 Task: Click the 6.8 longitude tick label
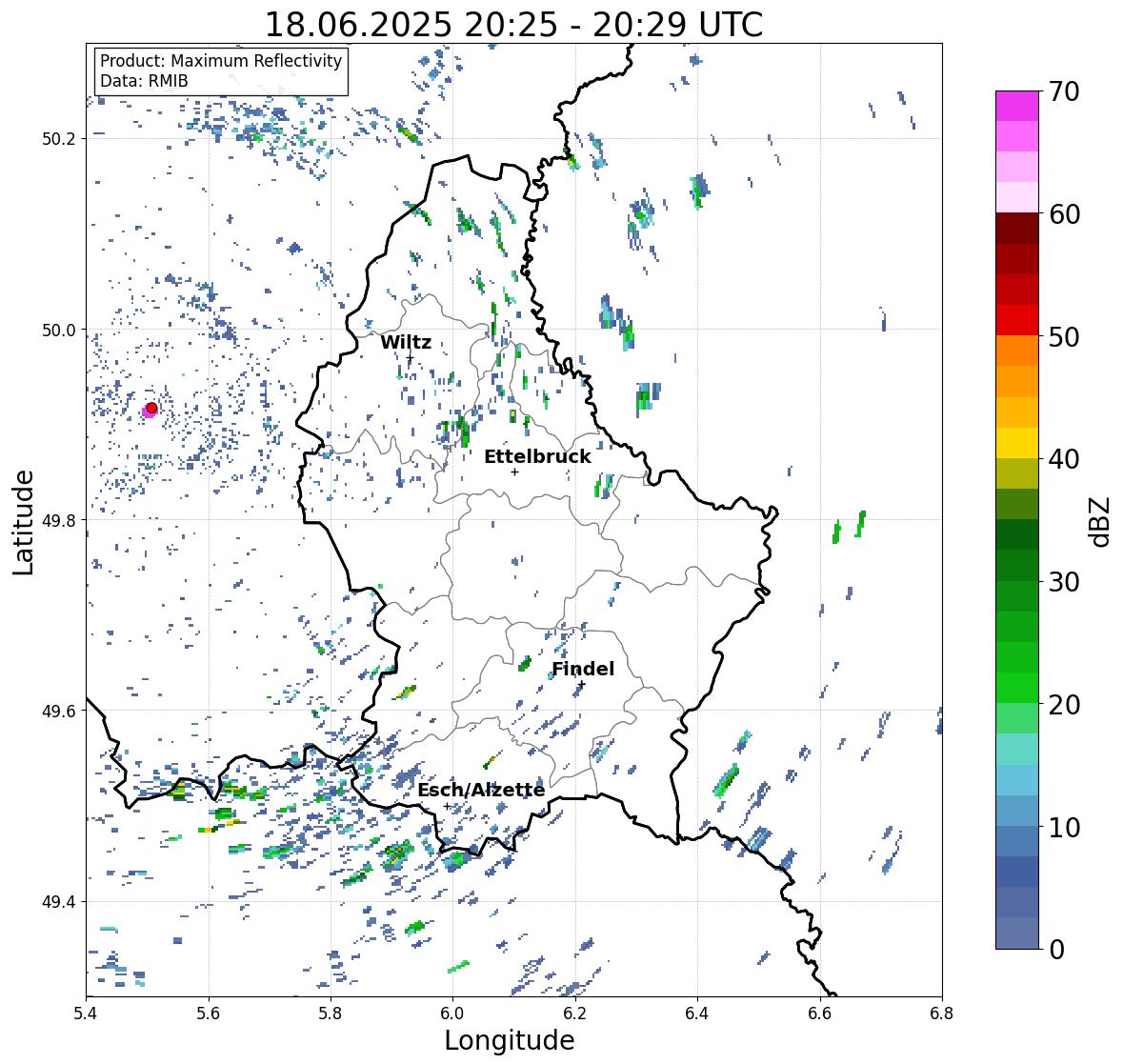tap(942, 1013)
